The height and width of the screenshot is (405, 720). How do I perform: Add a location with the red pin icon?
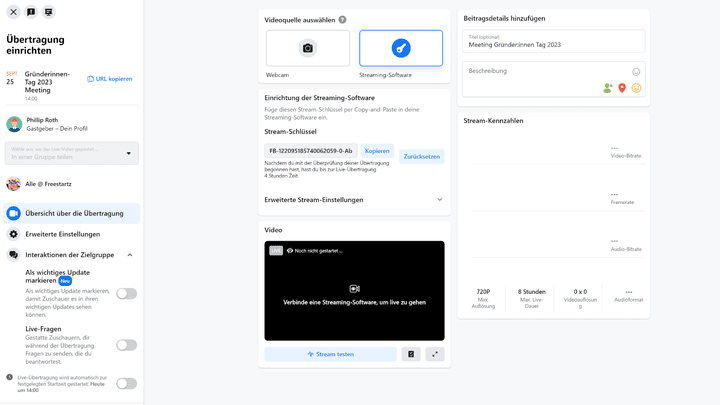[x=621, y=88]
